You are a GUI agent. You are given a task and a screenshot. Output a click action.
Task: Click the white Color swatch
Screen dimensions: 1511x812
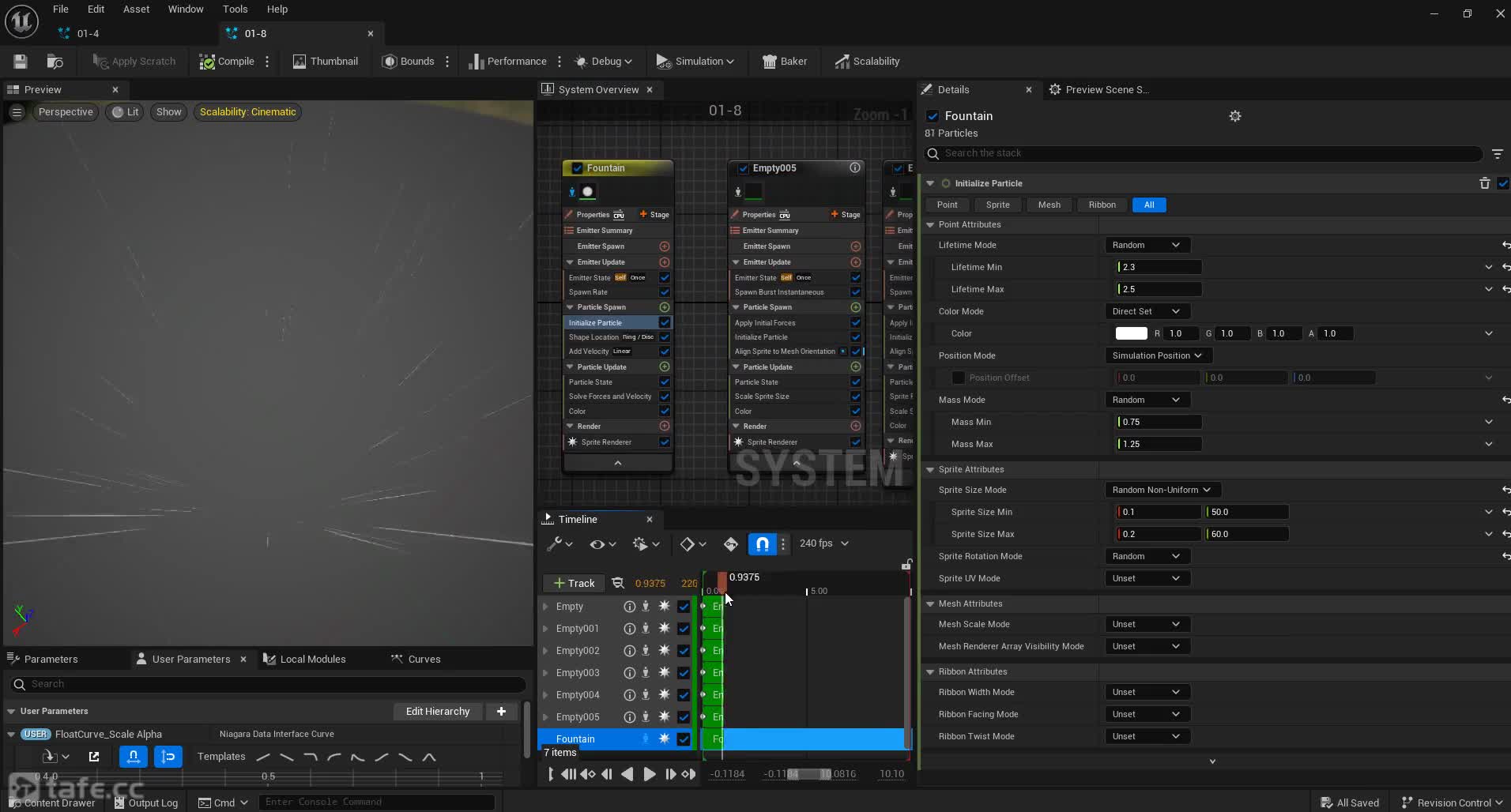coord(1131,333)
